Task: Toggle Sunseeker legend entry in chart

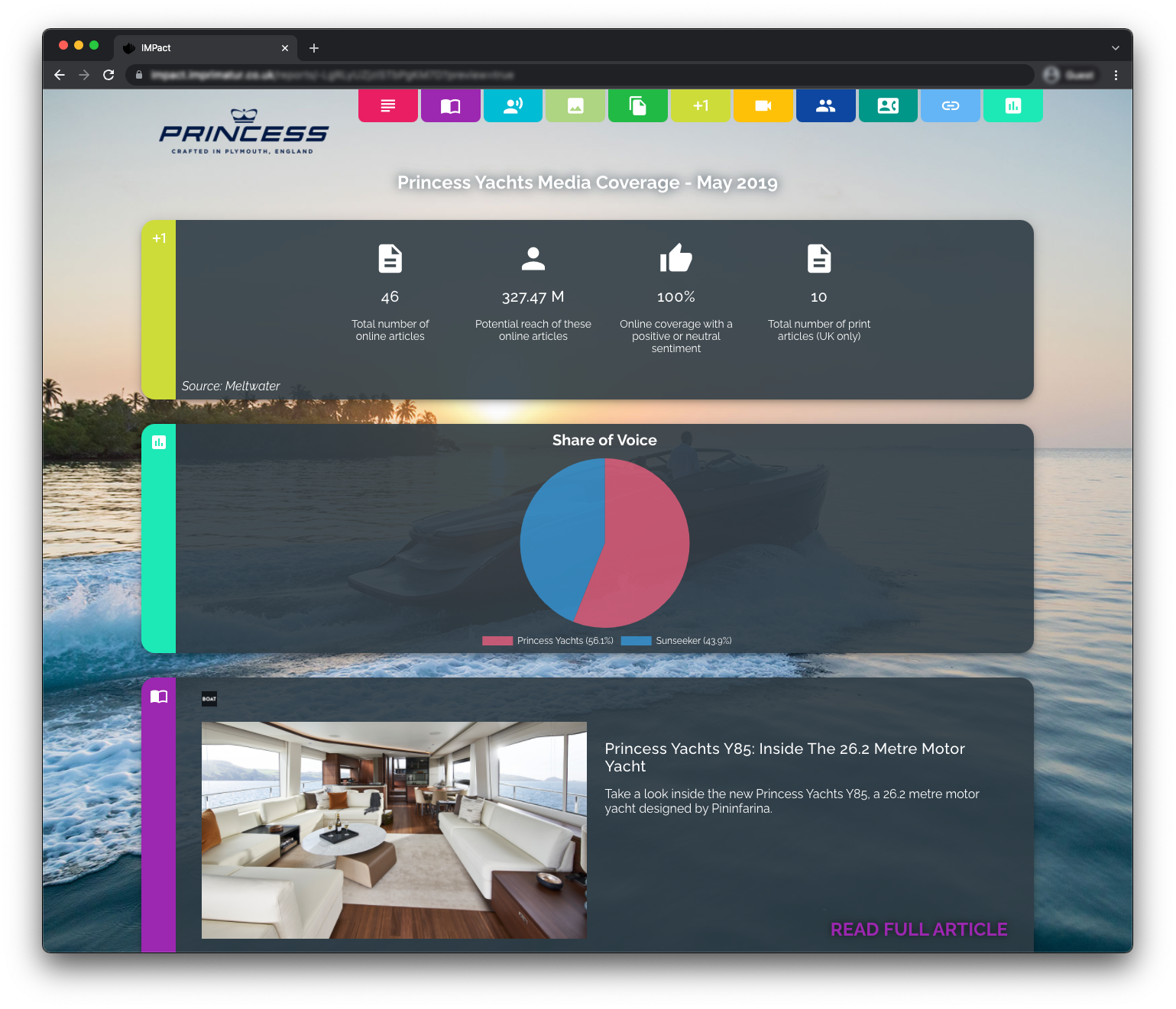Action: pos(676,641)
